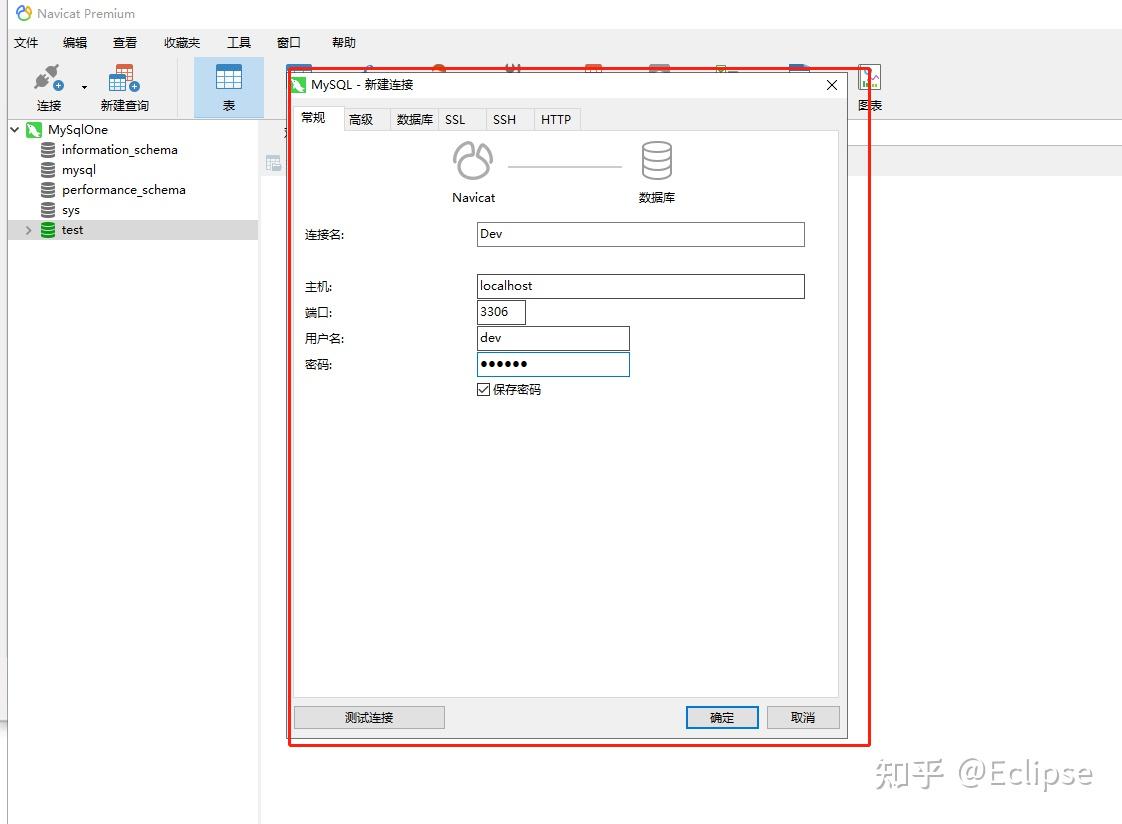Click the 取消 button
The image size is (1122, 824).
coord(803,717)
